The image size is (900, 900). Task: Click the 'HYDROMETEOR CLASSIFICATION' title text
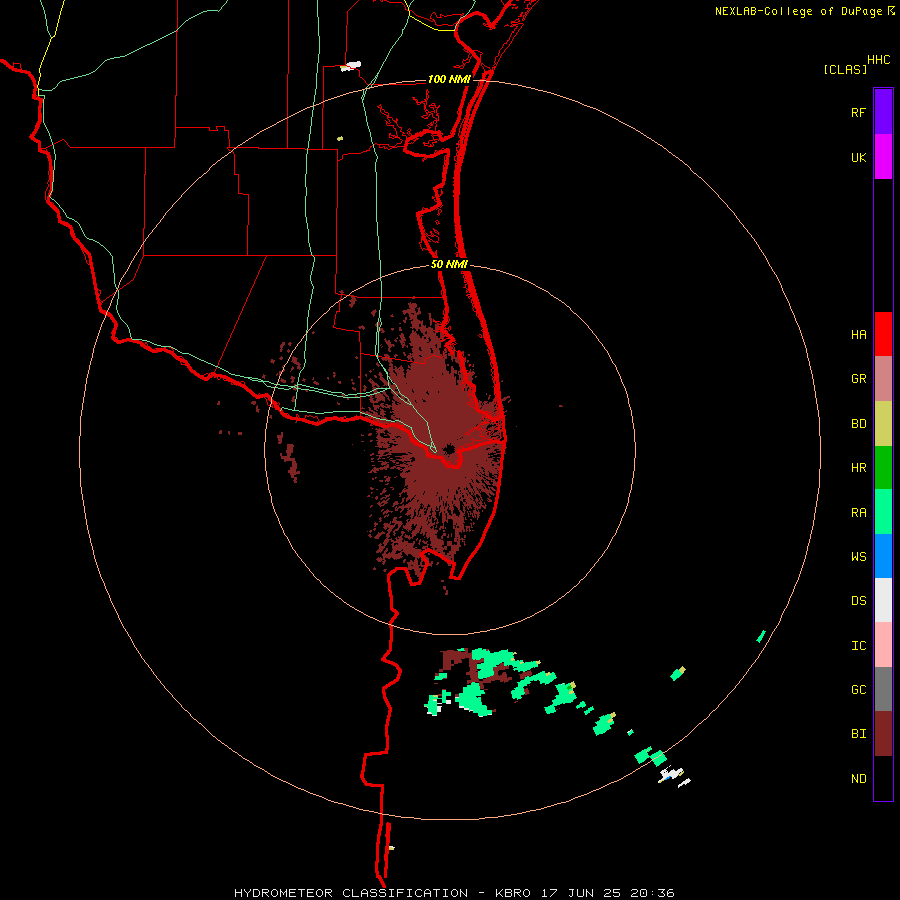click(351, 893)
